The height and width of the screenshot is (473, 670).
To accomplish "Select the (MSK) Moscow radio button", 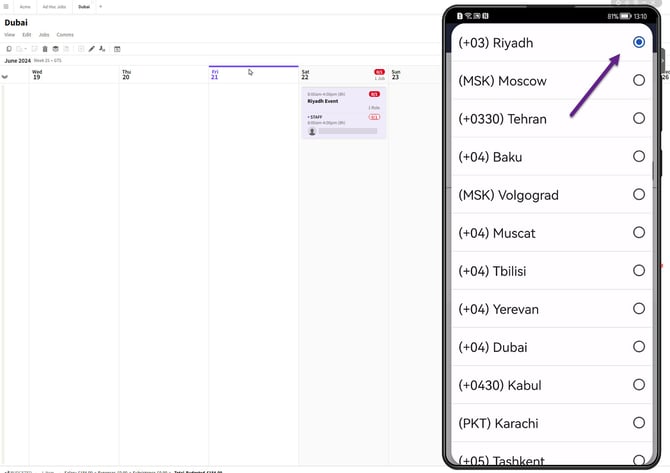I will (x=639, y=80).
